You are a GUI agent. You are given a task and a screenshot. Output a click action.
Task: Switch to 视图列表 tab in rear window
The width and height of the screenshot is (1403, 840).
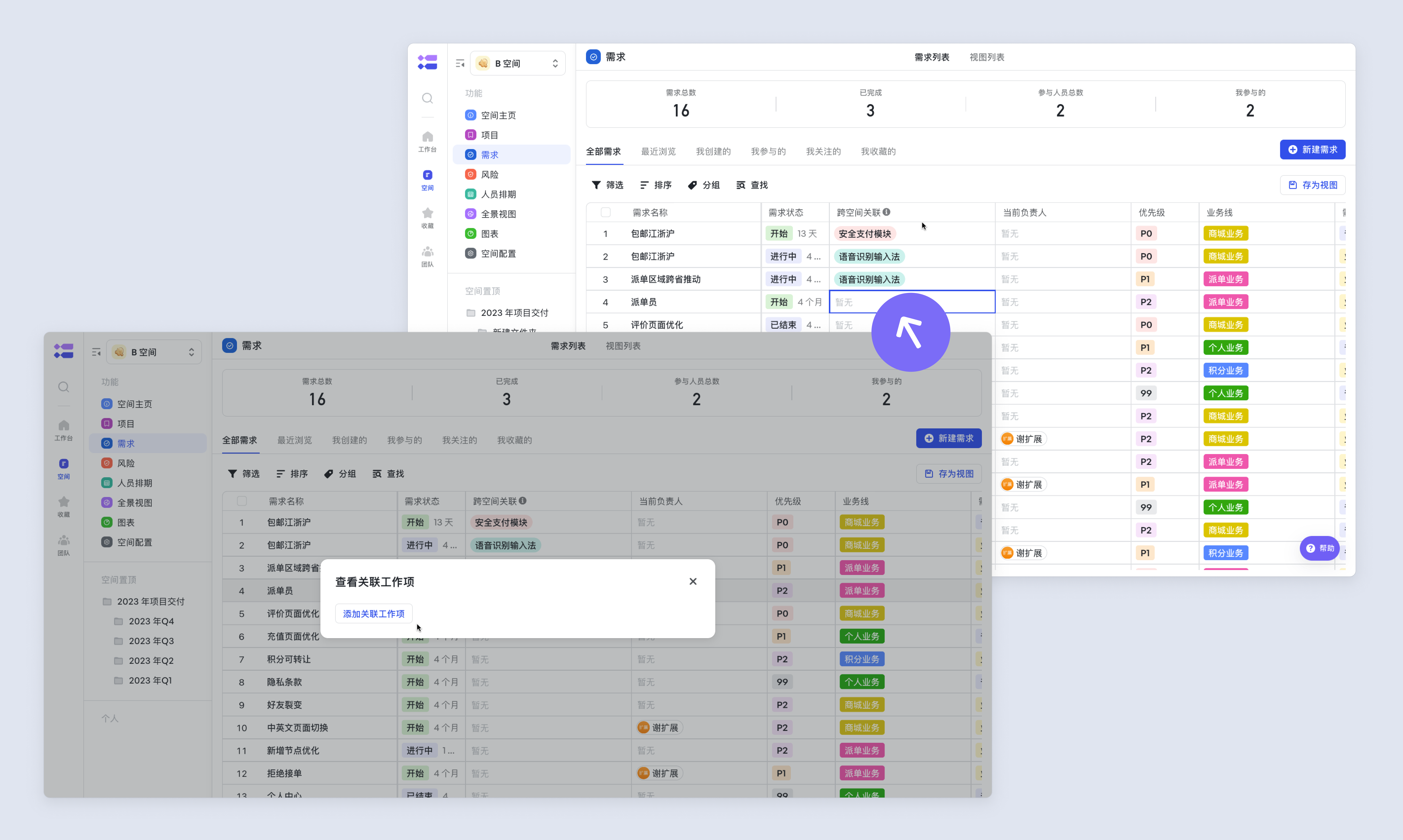pos(987,57)
